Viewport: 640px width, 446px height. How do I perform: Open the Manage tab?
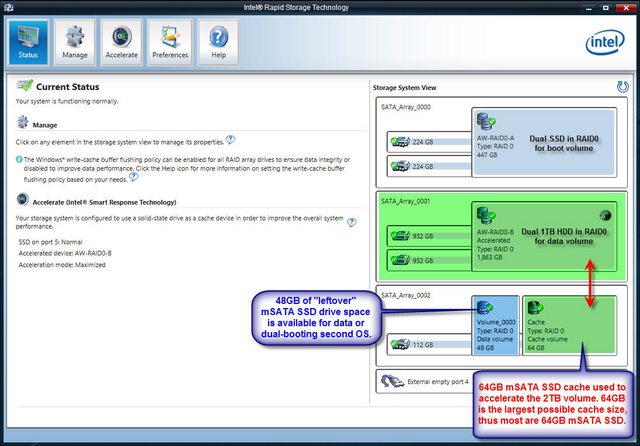[75, 42]
